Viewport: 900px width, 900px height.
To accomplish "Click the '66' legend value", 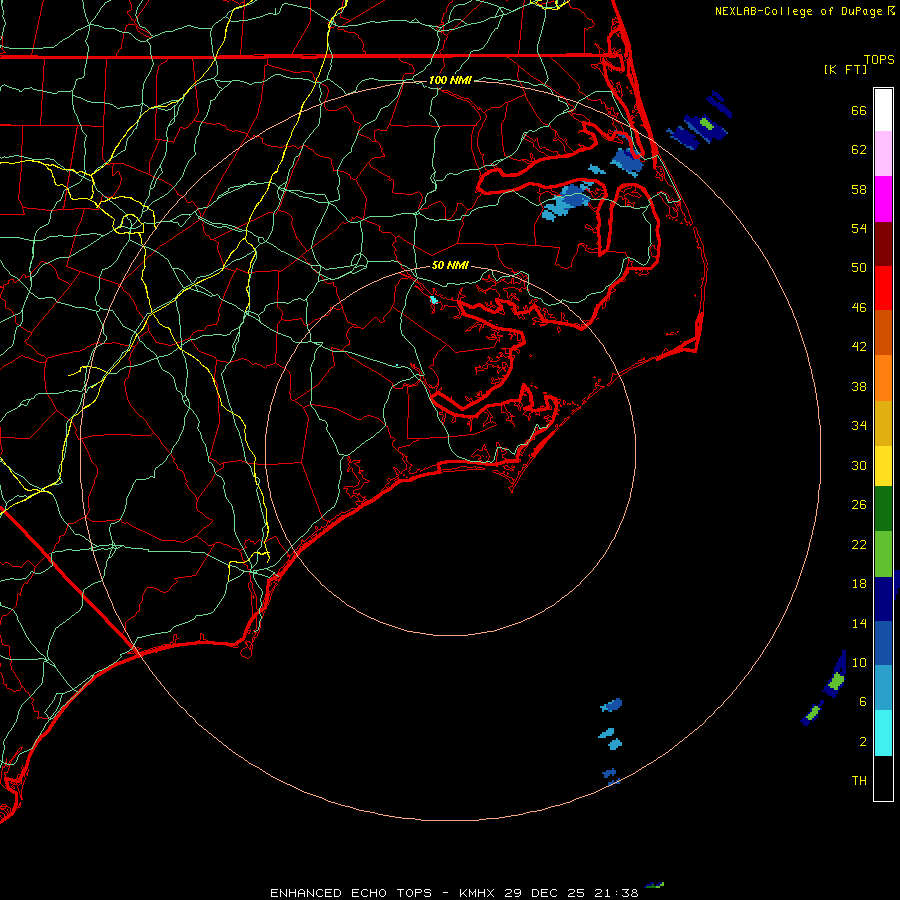I will click(859, 110).
